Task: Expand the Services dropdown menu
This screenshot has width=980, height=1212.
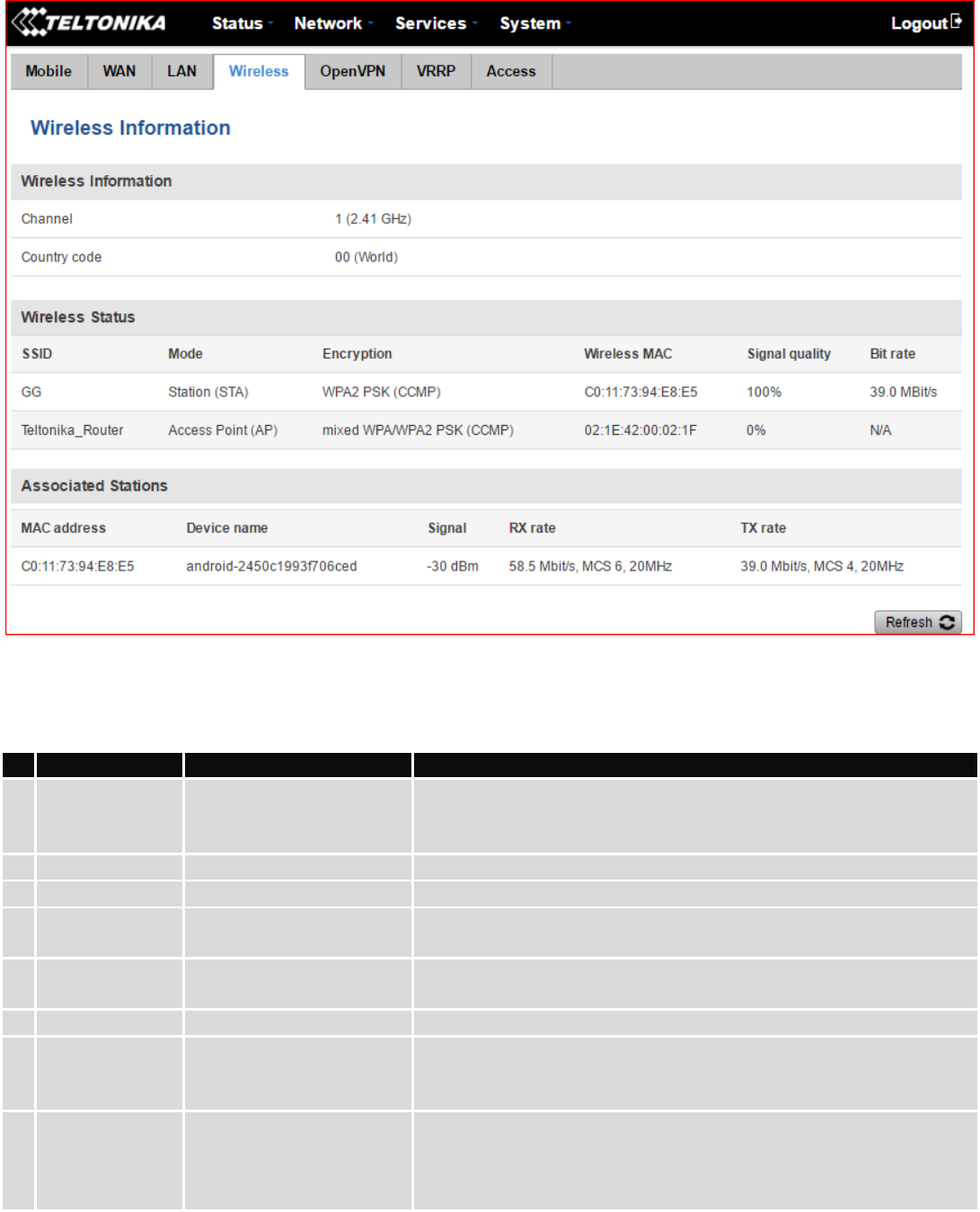Action: pyautogui.click(x=436, y=23)
